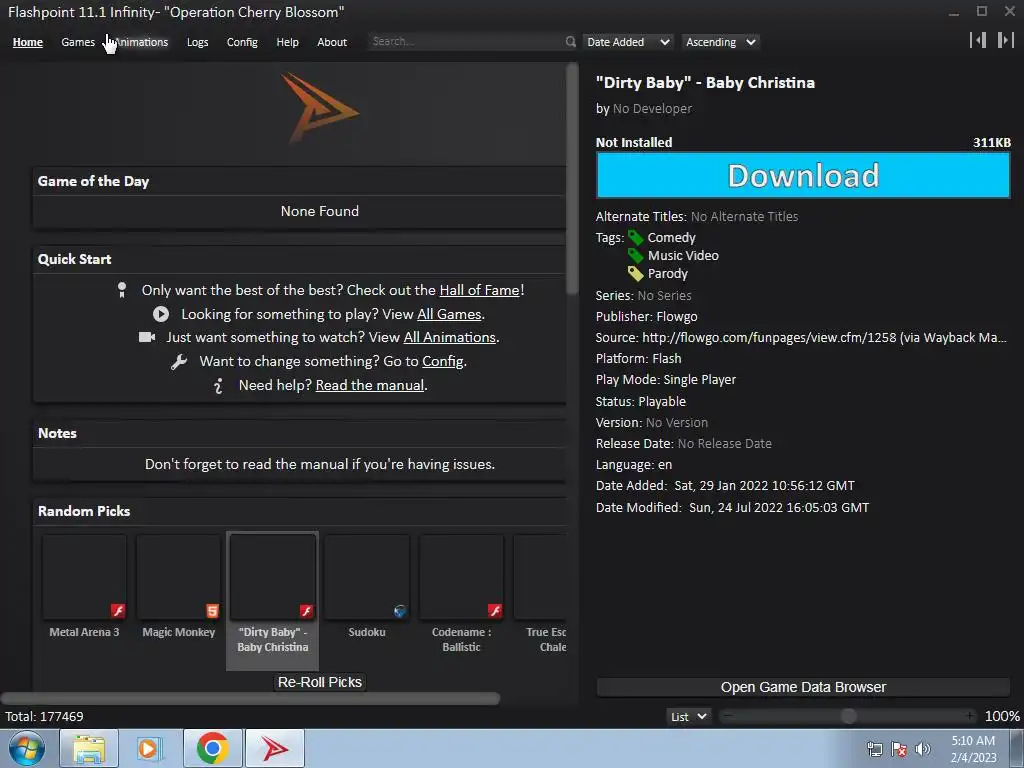
Task: Open the Help tab
Action: point(287,42)
